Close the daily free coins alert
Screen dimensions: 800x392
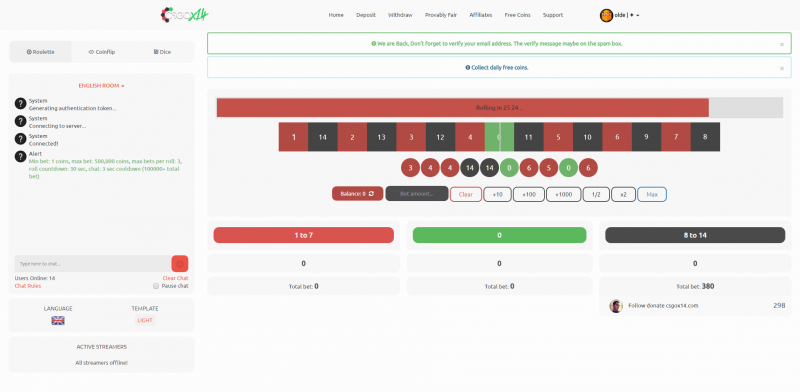782,68
